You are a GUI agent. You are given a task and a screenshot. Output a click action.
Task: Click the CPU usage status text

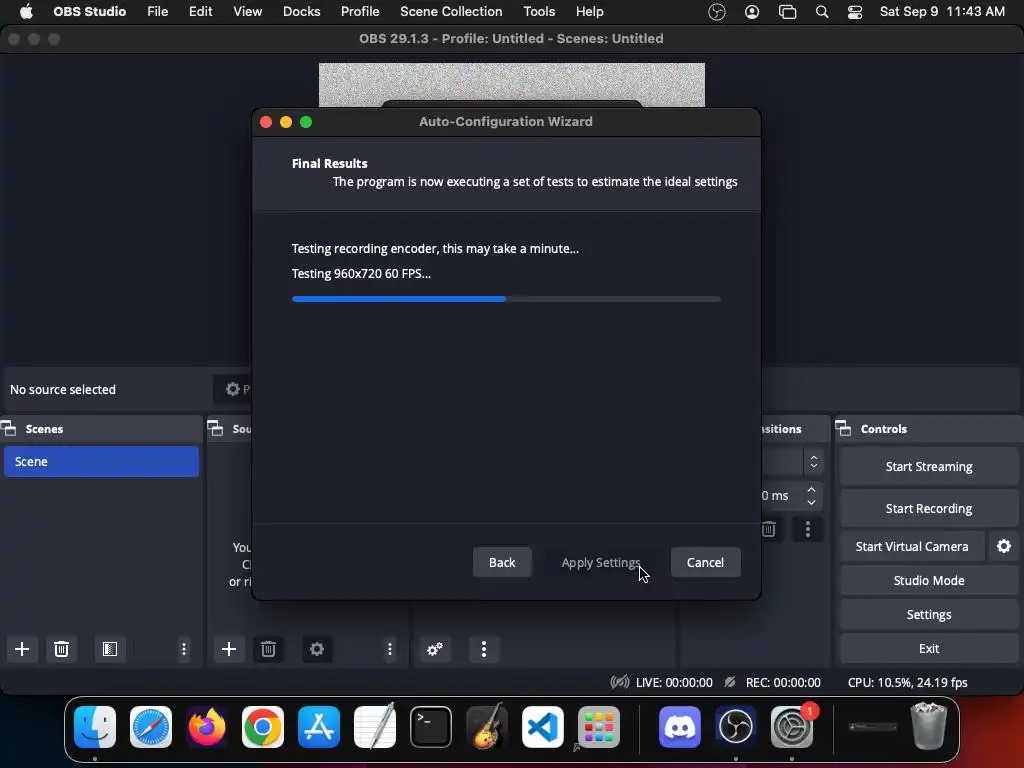[907, 682]
